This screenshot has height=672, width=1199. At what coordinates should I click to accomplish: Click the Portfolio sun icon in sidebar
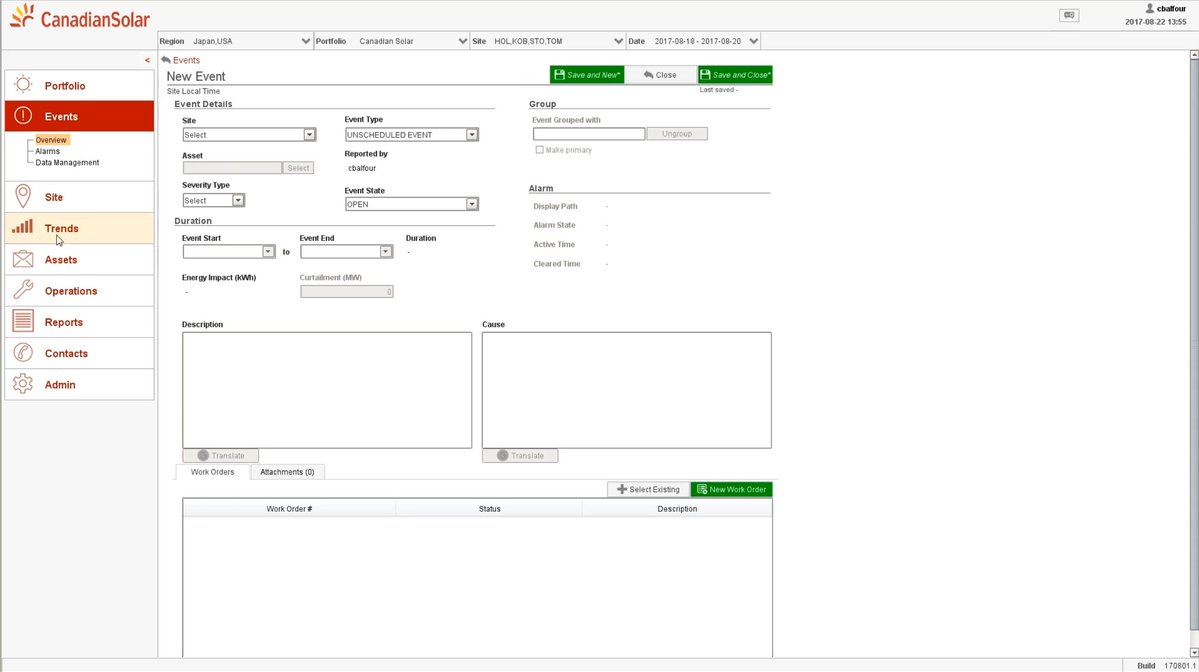(x=23, y=85)
